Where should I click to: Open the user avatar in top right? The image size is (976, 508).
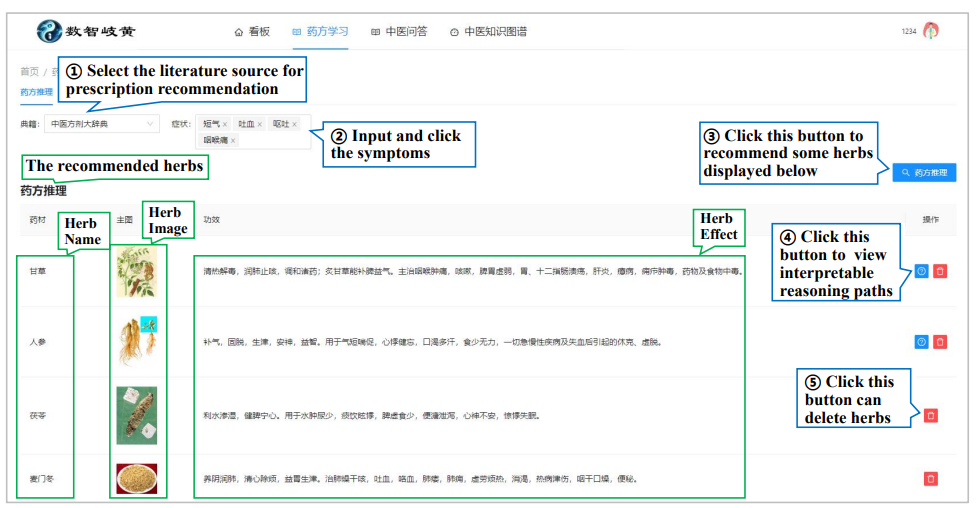[931, 31]
